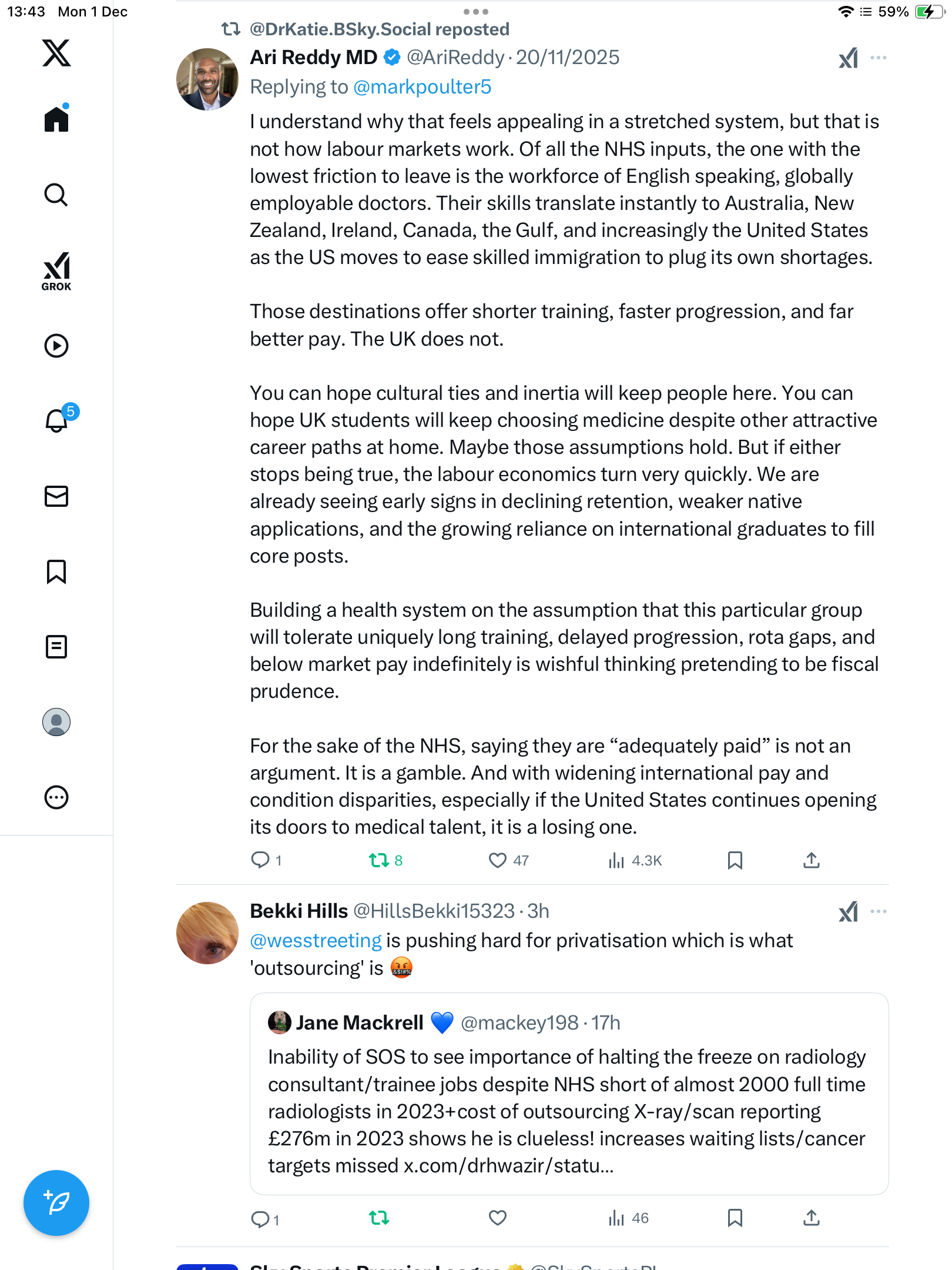Like Ari Reddy's post
Image resolution: width=952 pixels, height=1270 pixels.
click(498, 861)
